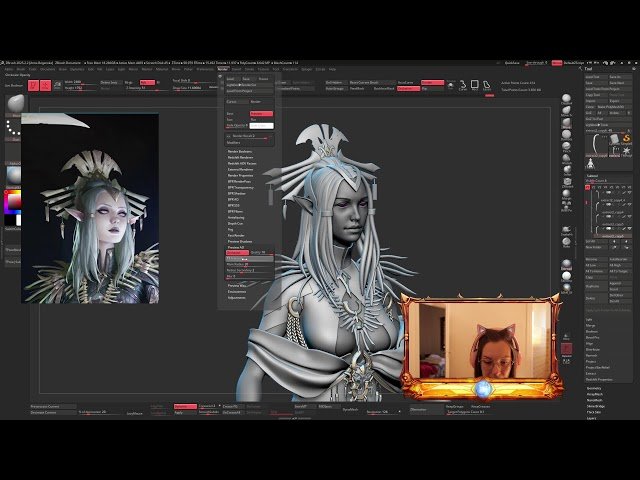640x480 pixels.
Task: Click the streamer webcam overlay
Action: point(480,347)
